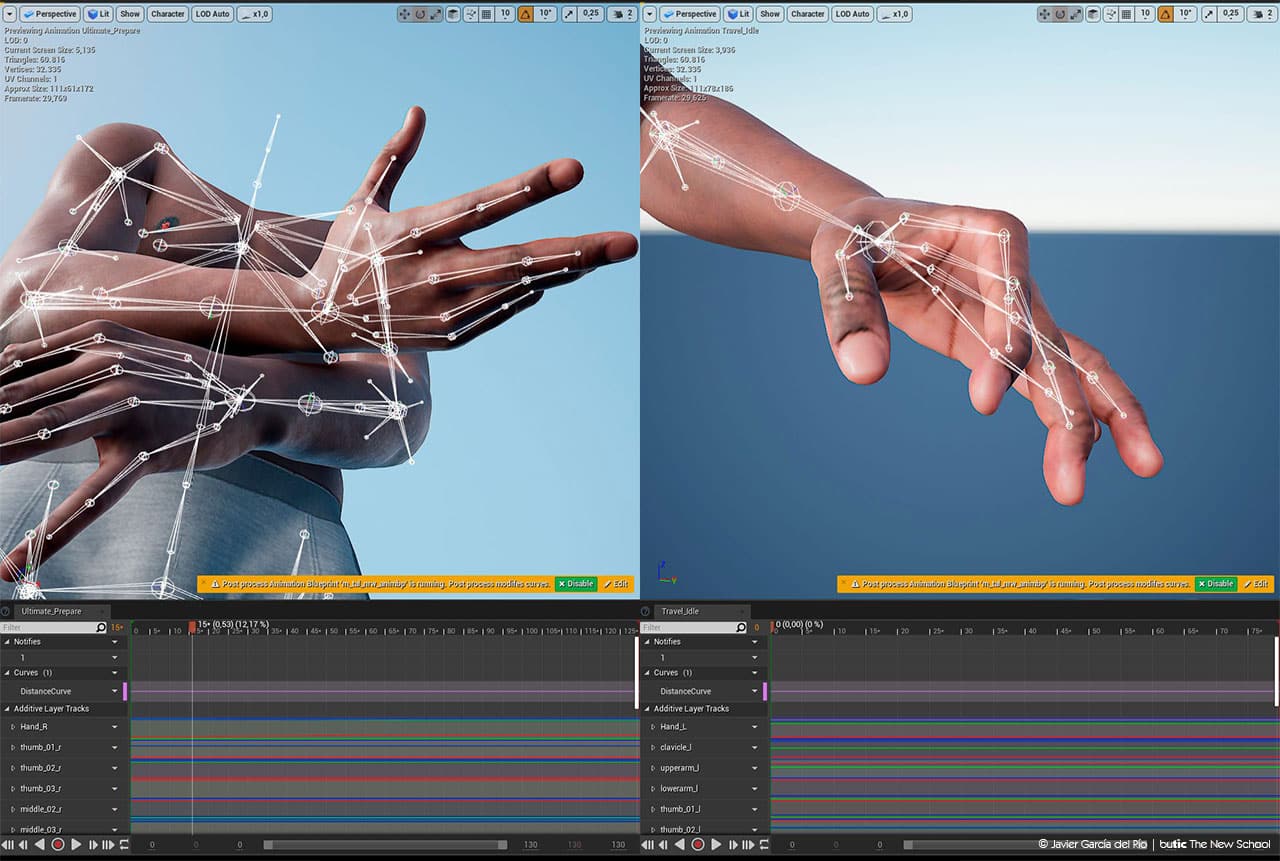The width and height of the screenshot is (1280, 861).
Task: Select rotate gizmo mode in left viewport
Action: (420, 14)
